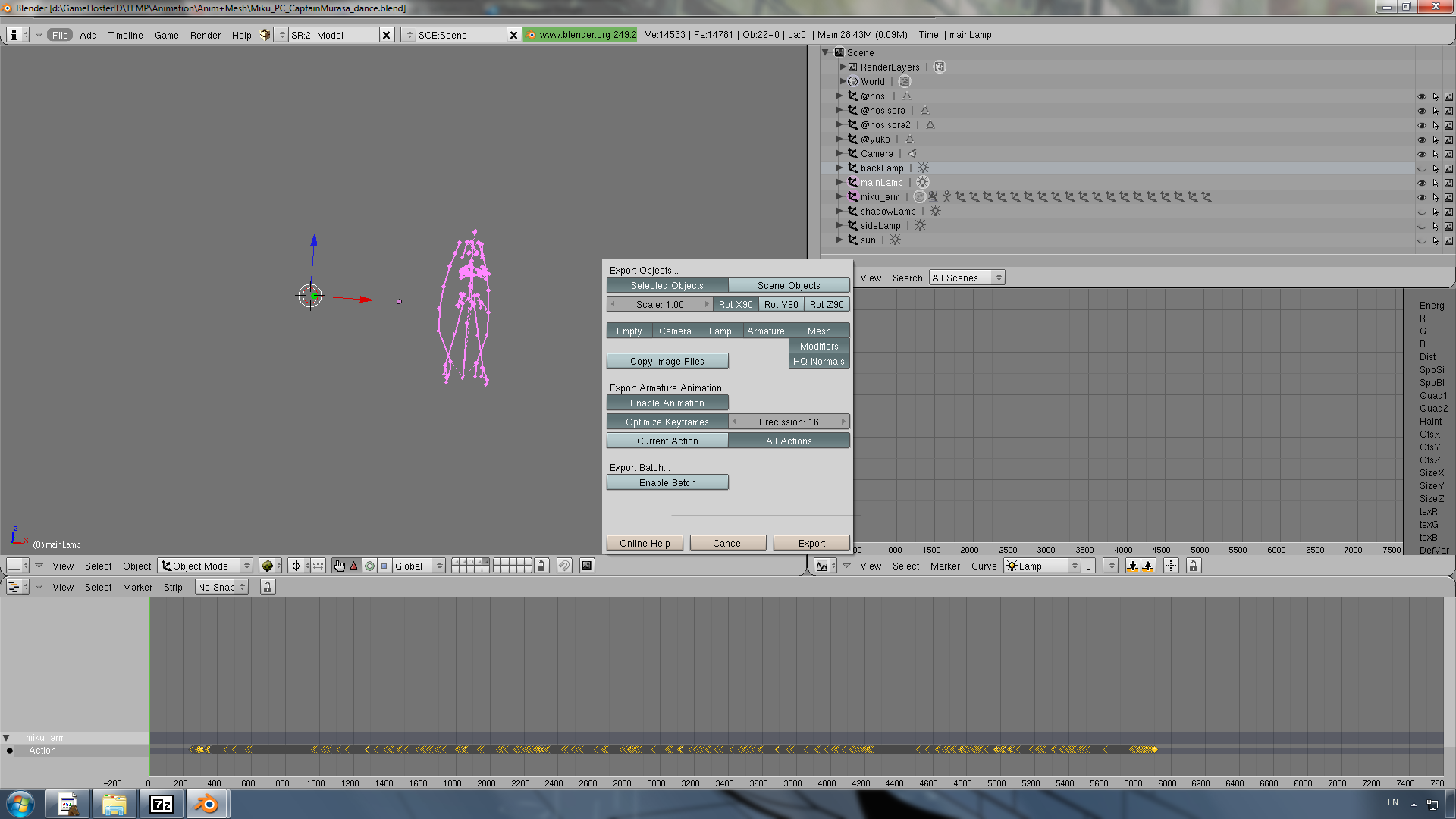Viewport: 1456px width, 819px height.
Task: Adjust the Scale: 1.00 slider
Action: click(660, 304)
